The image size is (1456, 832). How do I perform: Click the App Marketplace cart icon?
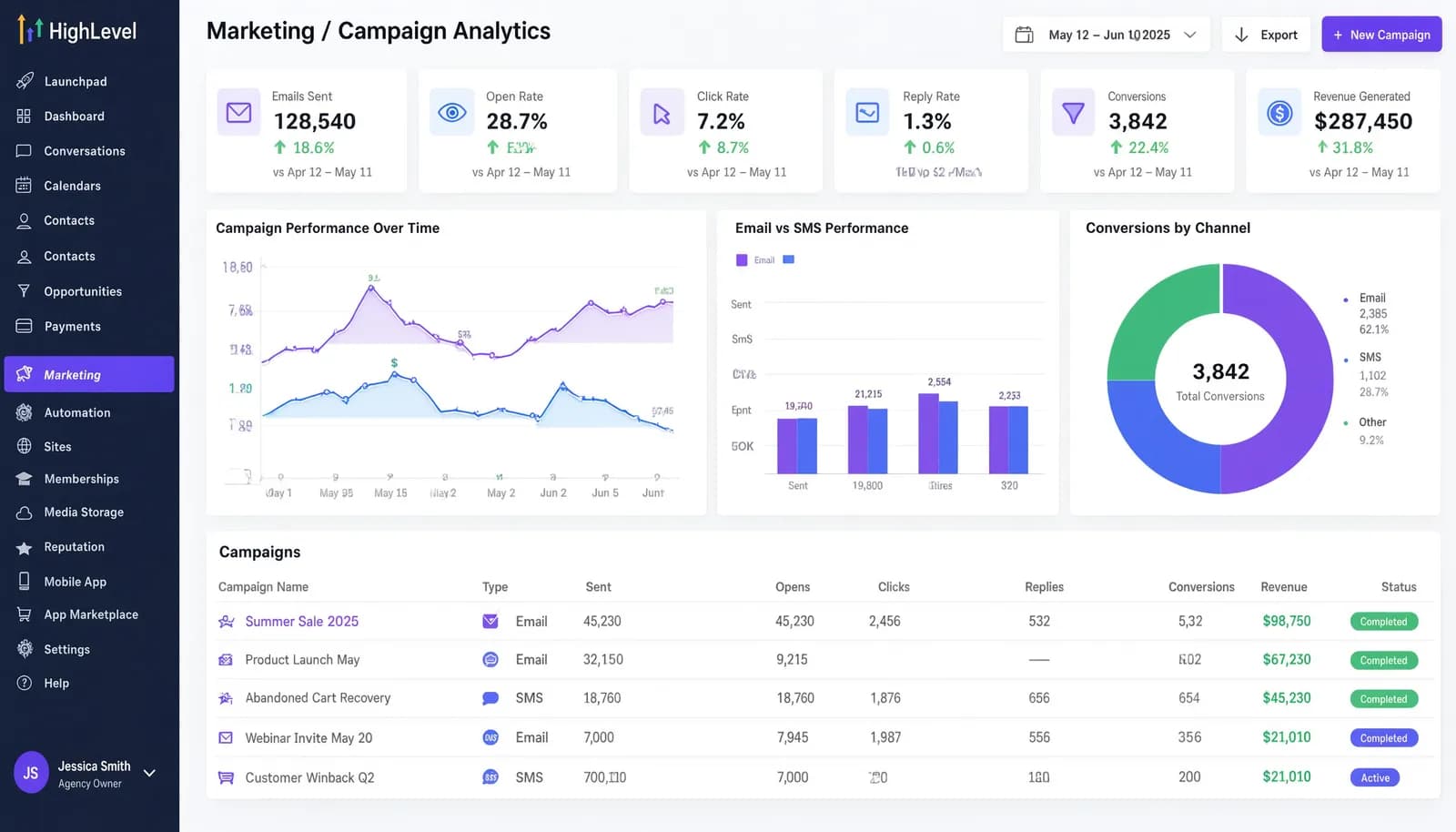(25, 614)
